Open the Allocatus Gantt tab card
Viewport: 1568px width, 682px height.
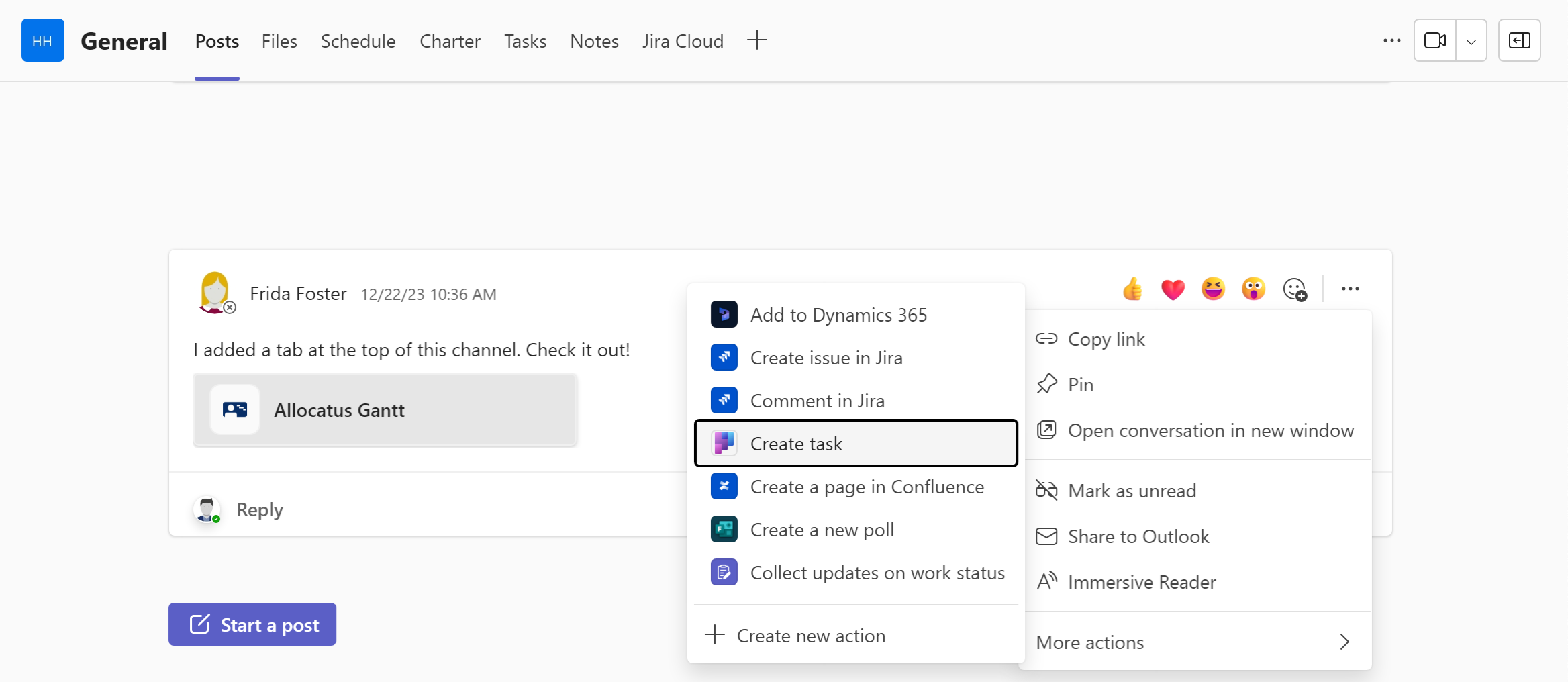[x=385, y=410]
